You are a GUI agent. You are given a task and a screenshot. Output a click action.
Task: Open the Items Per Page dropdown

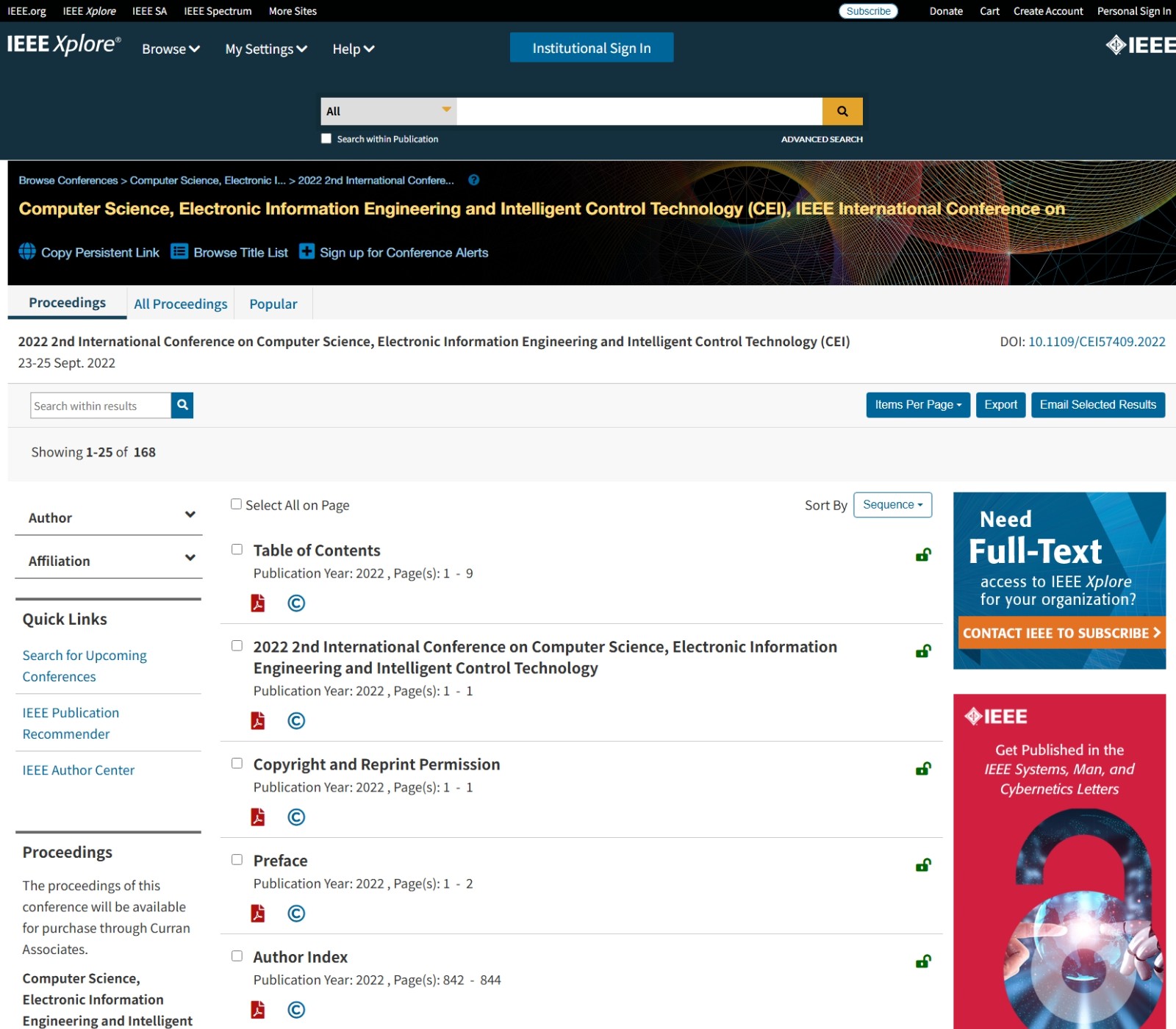click(x=917, y=405)
